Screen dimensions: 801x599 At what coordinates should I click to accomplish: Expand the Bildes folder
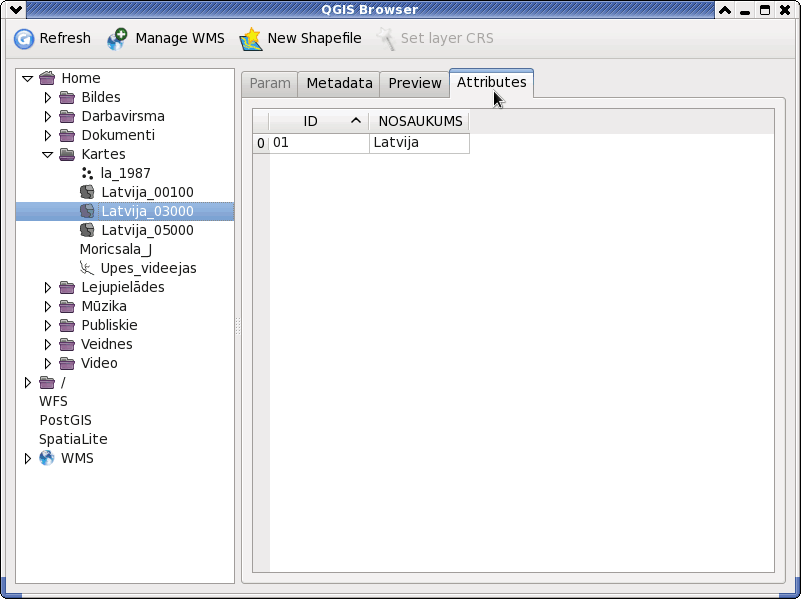click(x=48, y=97)
